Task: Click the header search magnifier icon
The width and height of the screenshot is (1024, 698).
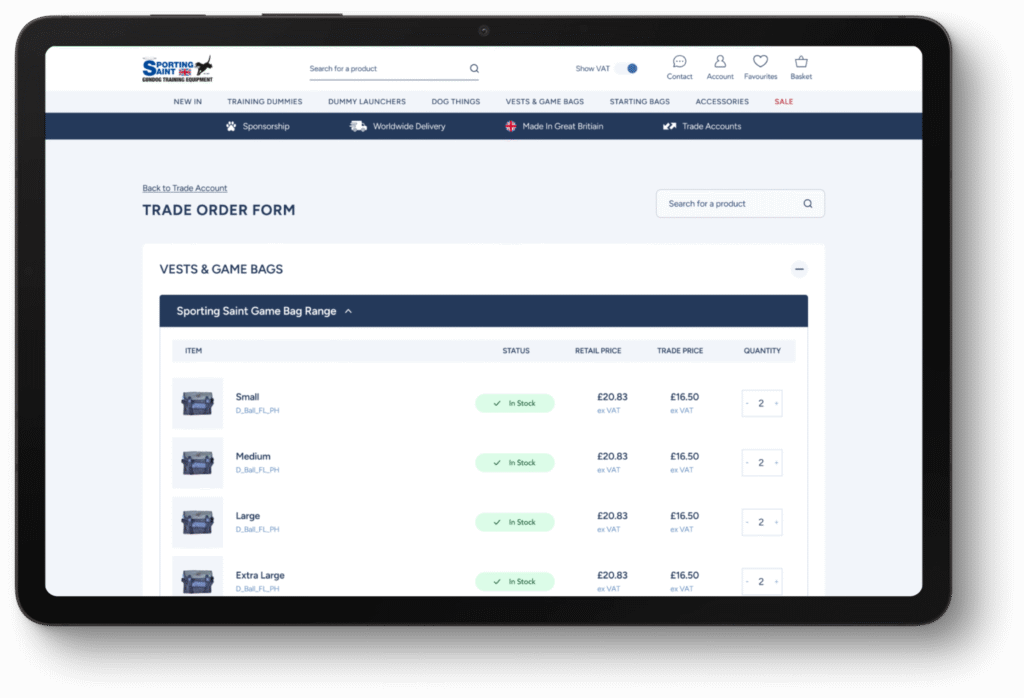Action: coord(474,69)
